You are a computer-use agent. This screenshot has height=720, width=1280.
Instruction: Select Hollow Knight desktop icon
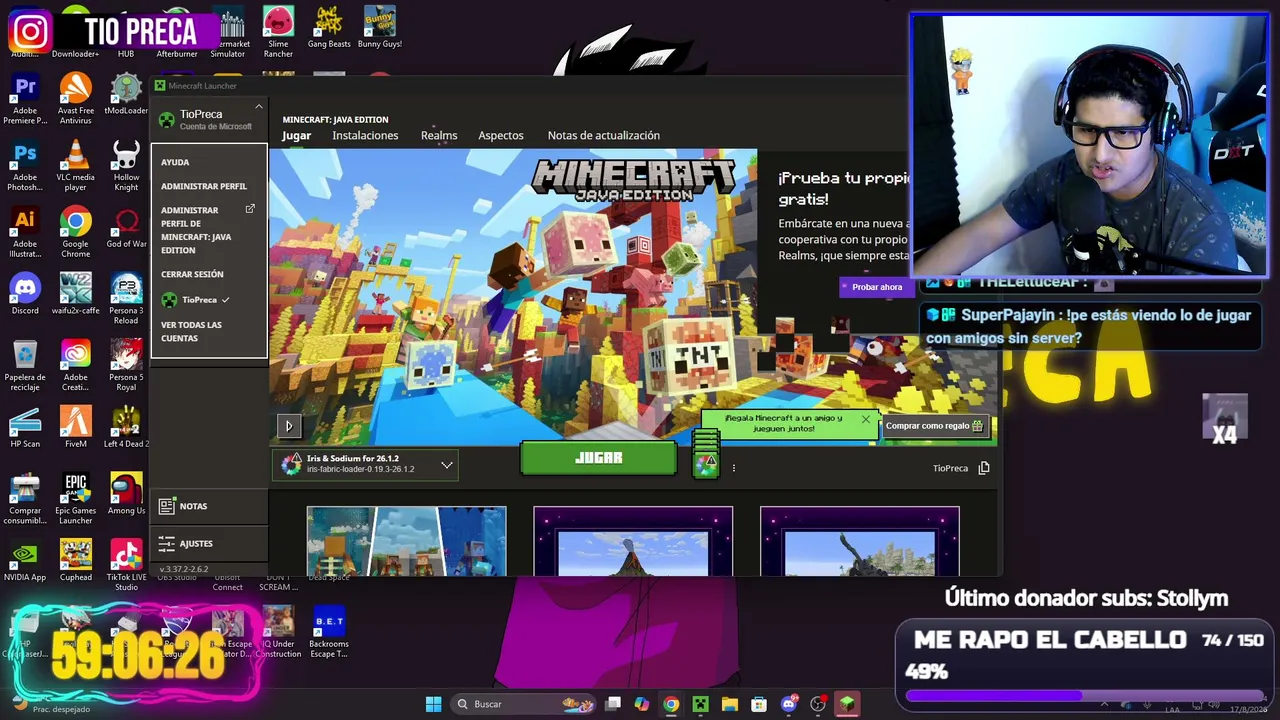pos(126,166)
